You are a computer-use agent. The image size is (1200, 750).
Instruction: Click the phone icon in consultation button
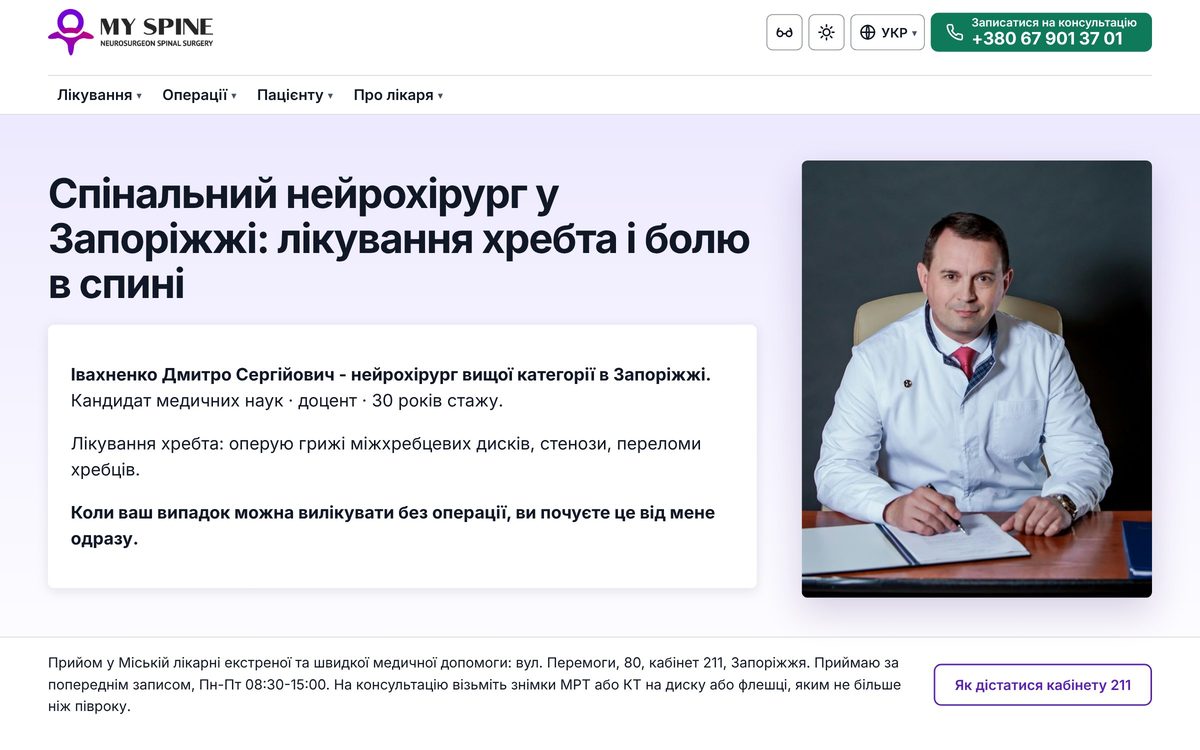(955, 32)
